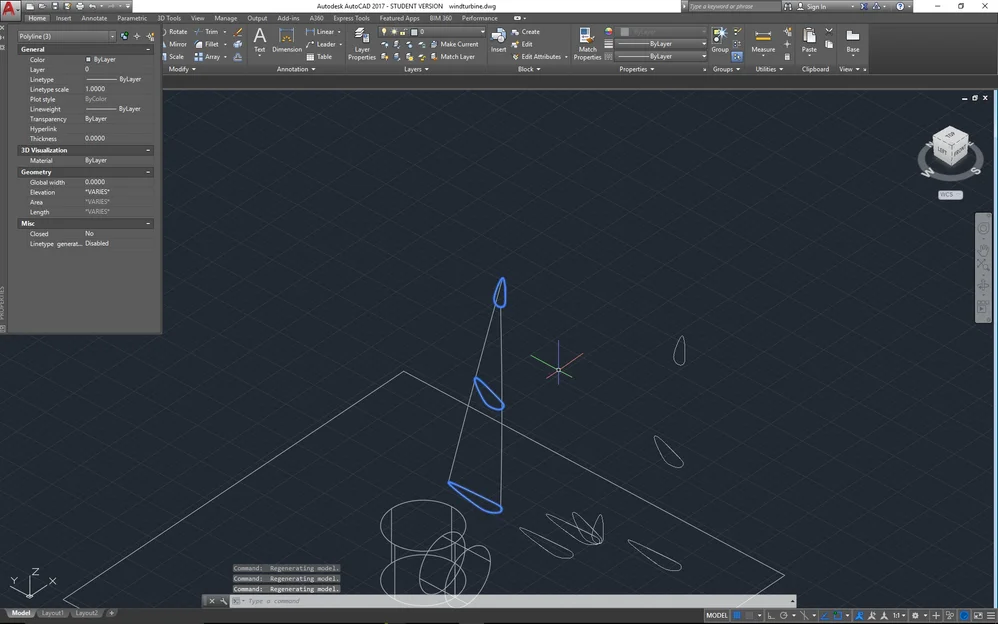998x624 pixels.
Task: Expand the Annotation panel flyout
Action: (x=296, y=69)
